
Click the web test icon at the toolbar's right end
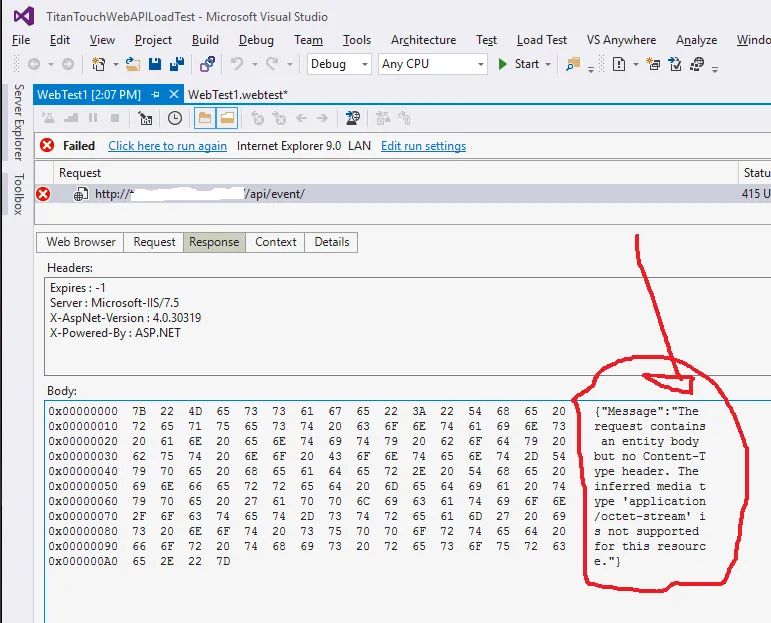(697, 64)
